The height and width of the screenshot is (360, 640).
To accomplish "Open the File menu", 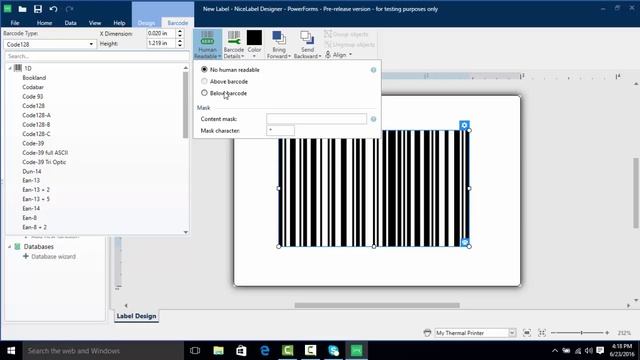I will 15,23.
